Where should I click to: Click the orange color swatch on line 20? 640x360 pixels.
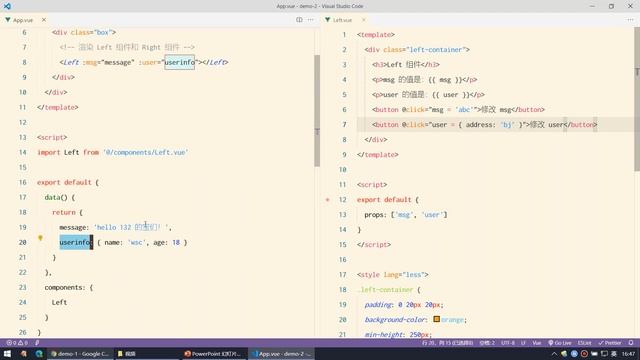click(x=436, y=319)
